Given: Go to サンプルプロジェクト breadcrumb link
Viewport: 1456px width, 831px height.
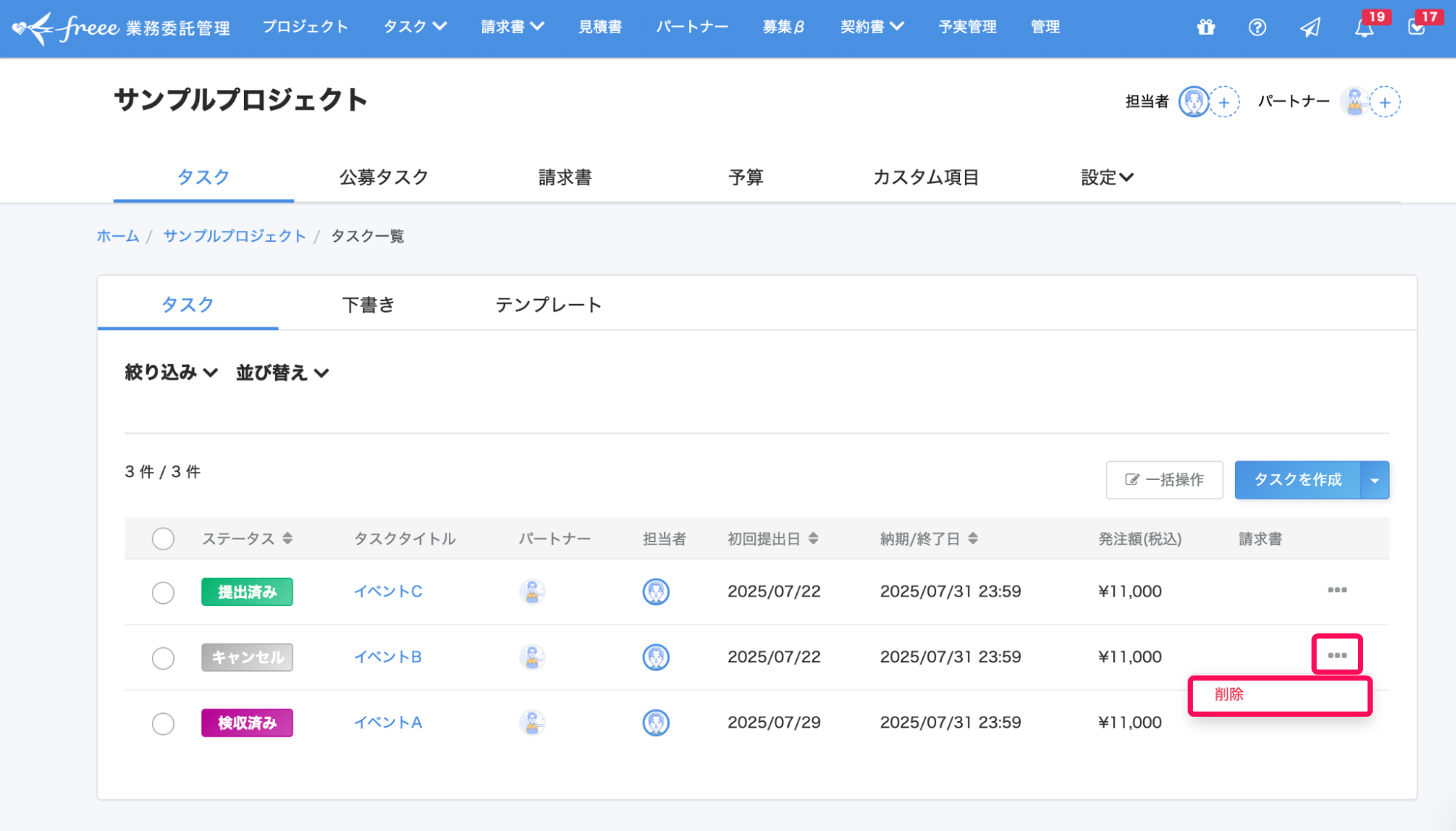Looking at the screenshot, I should [x=234, y=236].
